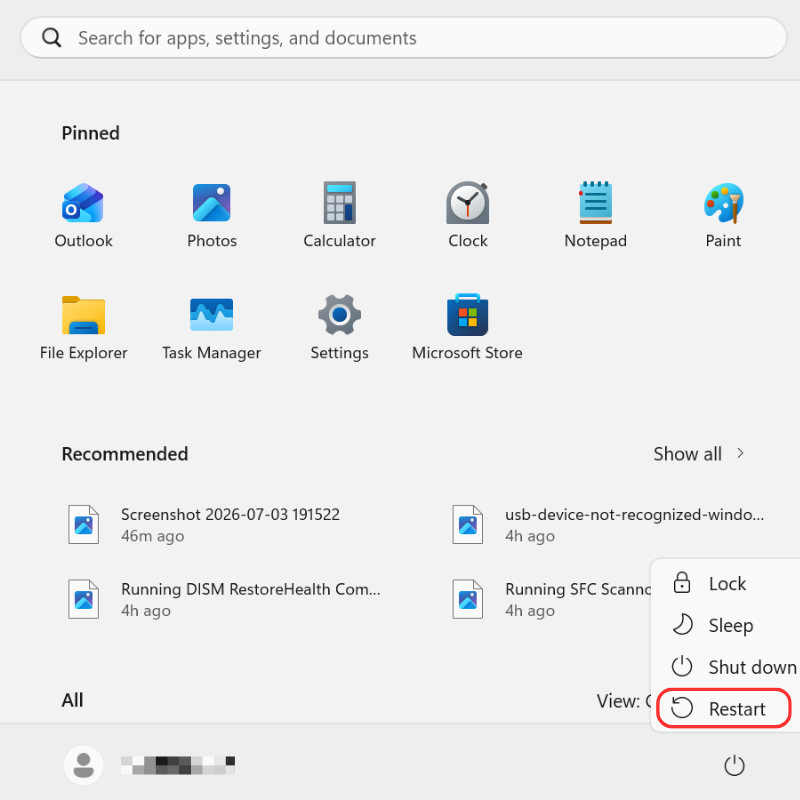Screen dimensions: 800x800
Task: Launch Notepad from pinned apps
Action: coord(595,215)
